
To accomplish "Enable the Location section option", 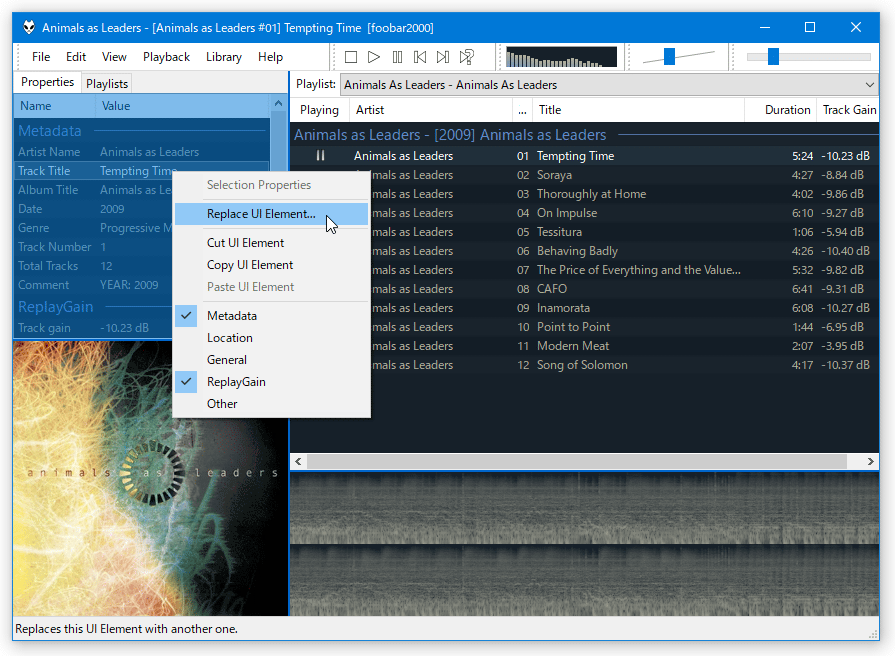I will click(x=272, y=338).
